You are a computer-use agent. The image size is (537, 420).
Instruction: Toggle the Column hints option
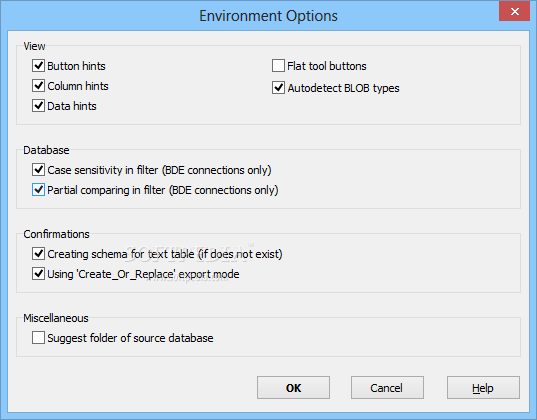(38, 86)
